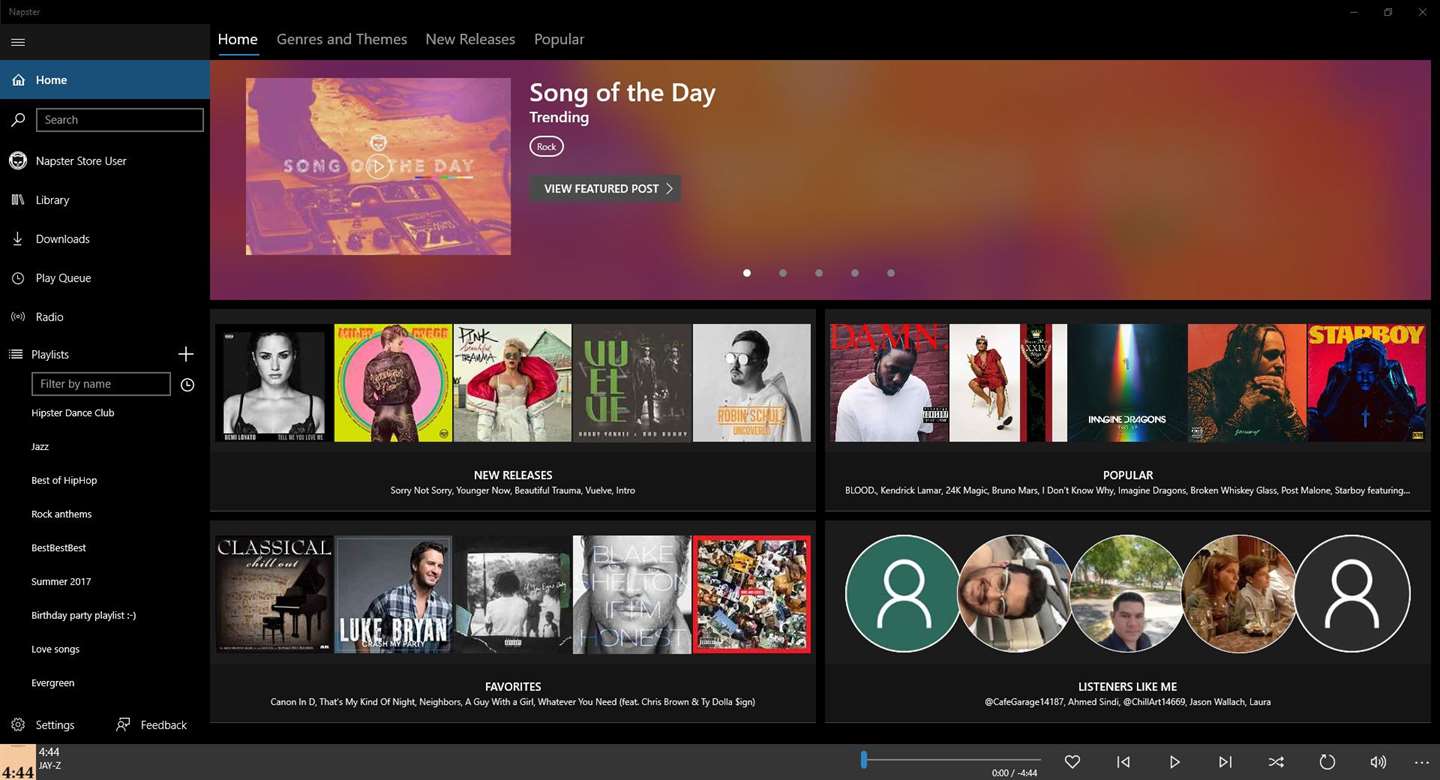Image resolution: width=1440 pixels, height=780 pixels.
Task: Switch to Genres and Themes tab
Action: click(342, 39)
